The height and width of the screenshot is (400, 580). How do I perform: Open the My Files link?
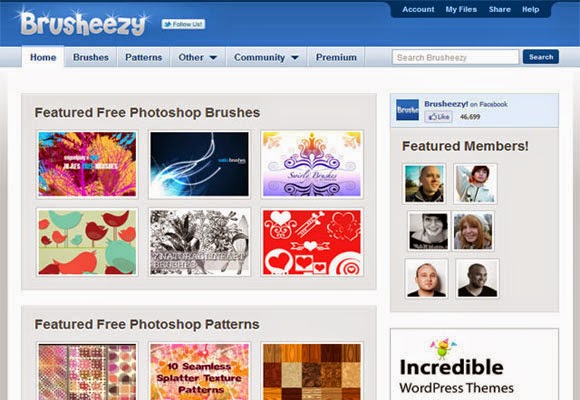pyautogui.click(x=461, y=10)
